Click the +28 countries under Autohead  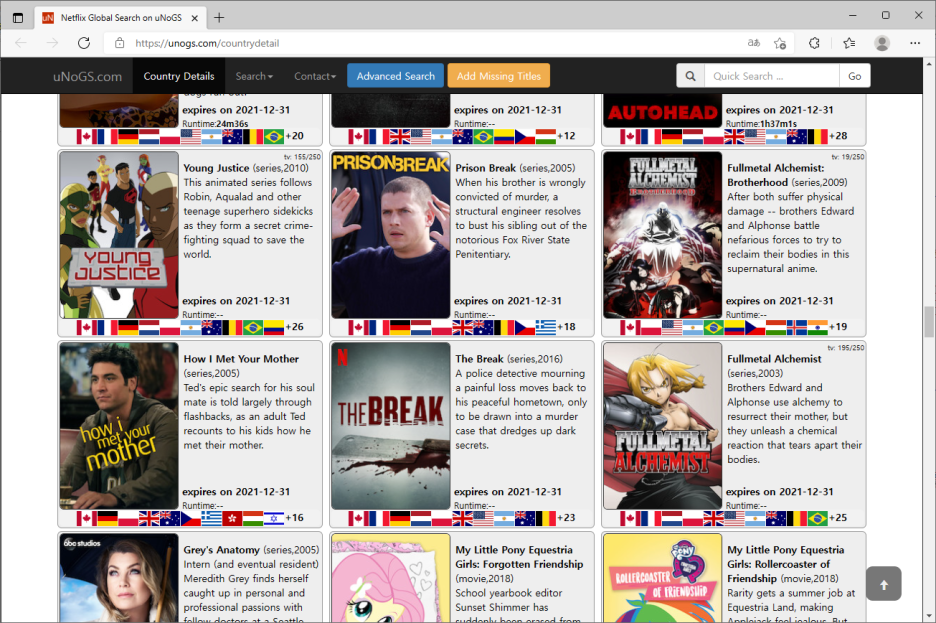pyautogui.click(x=838, y=136)
